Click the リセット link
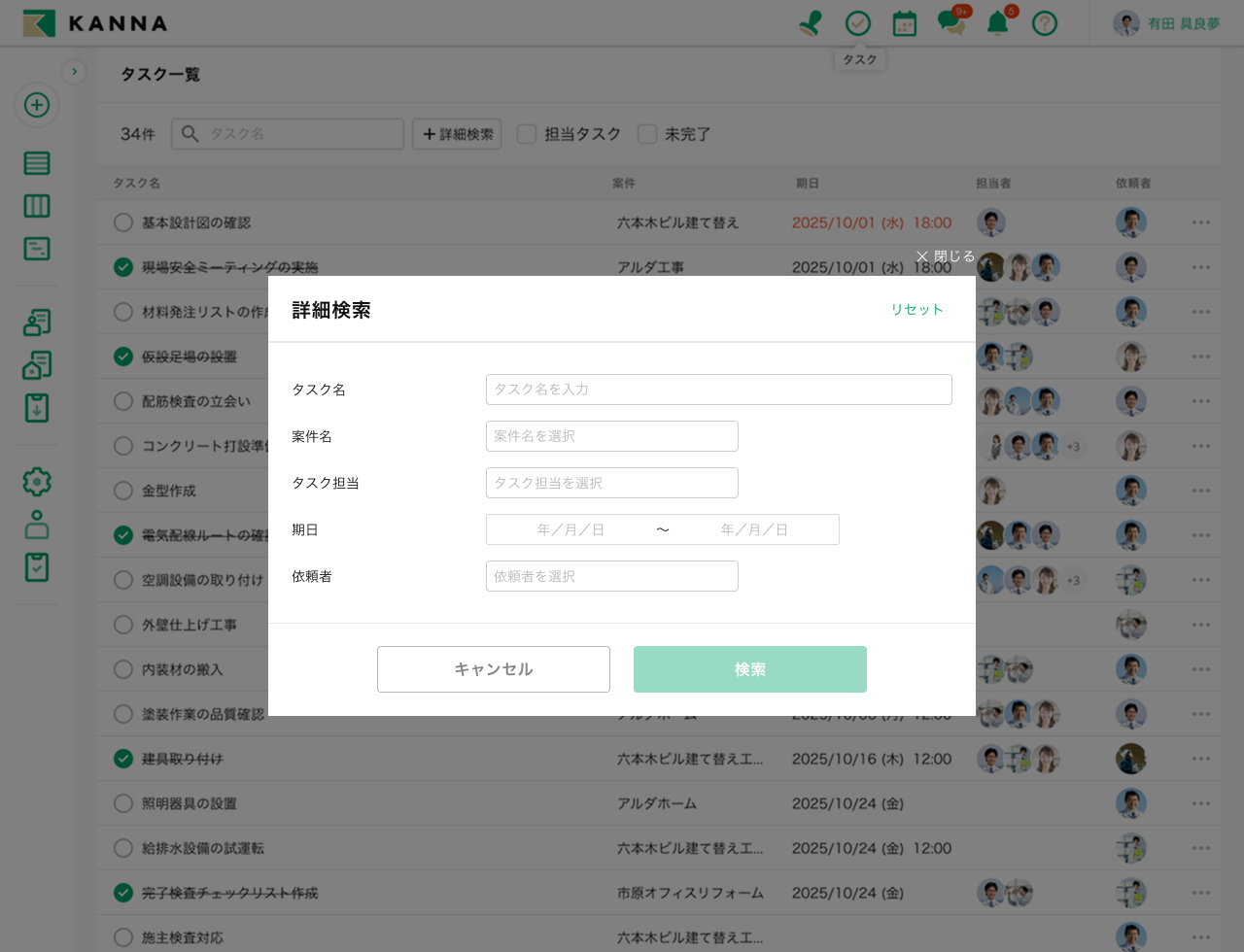This screenshot has height=952, width=1244. pyautogui.click(x=916, y=309)
